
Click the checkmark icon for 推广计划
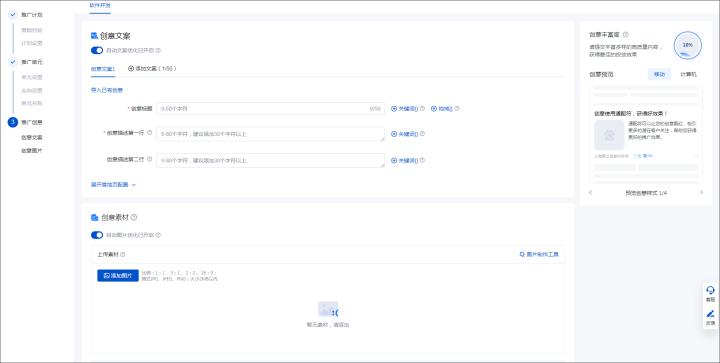[x=13, y=15]
